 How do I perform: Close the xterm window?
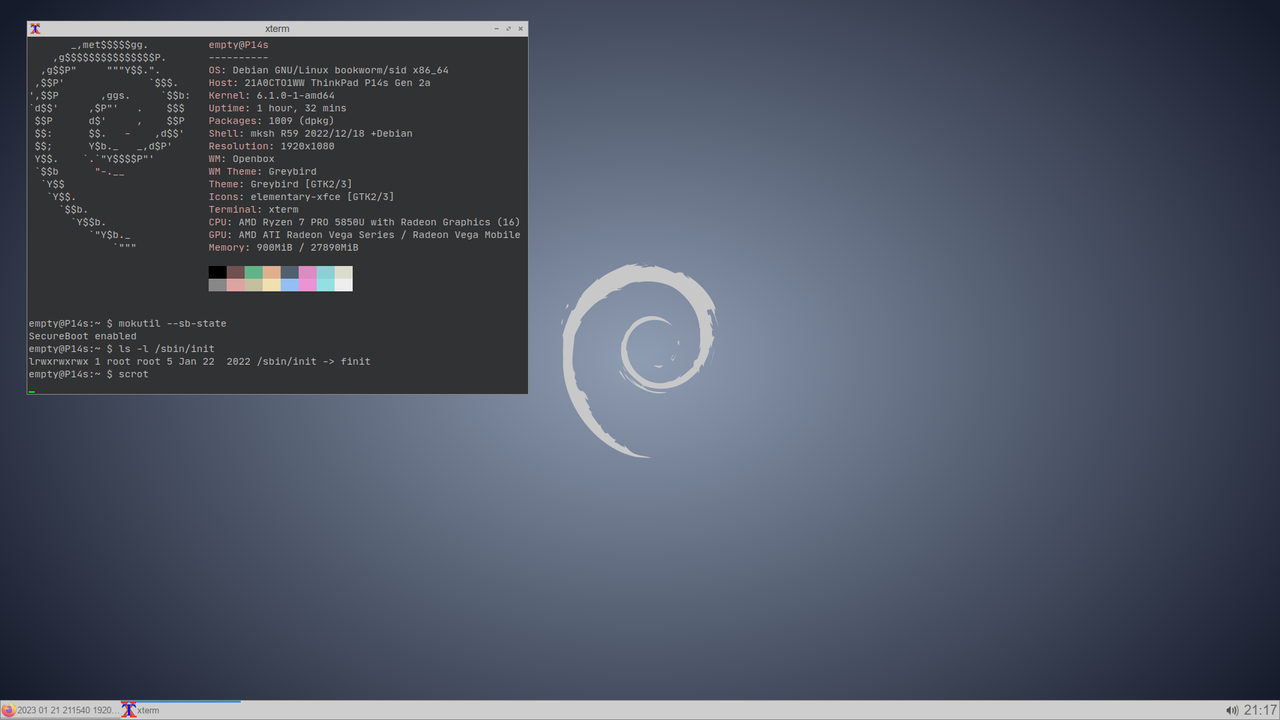tap(520, 29)
